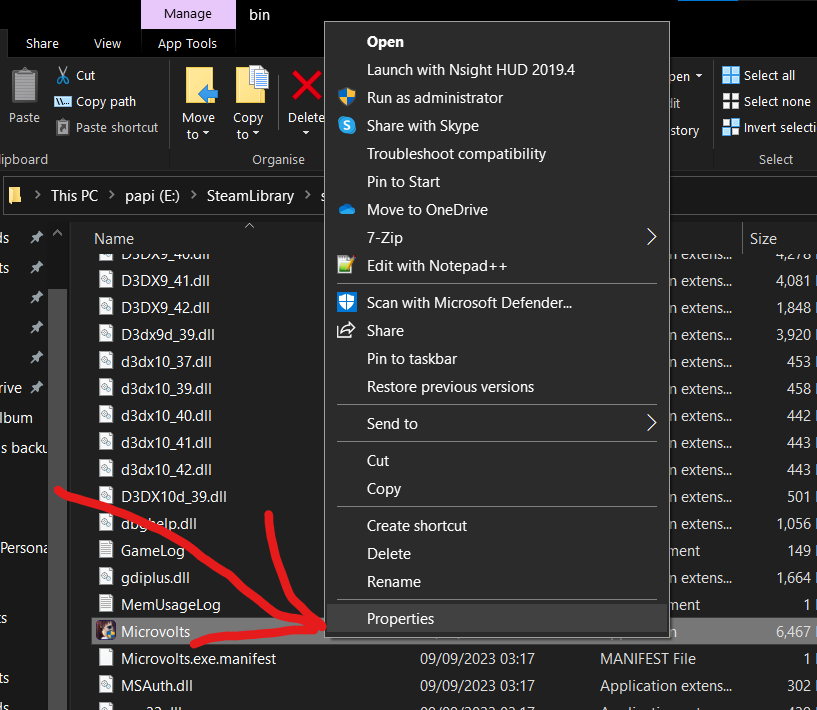Expand the 7-Zip submenu arrow
Image resolution: width=817 pixels, height=710 pixels.
tap(651, 237)
